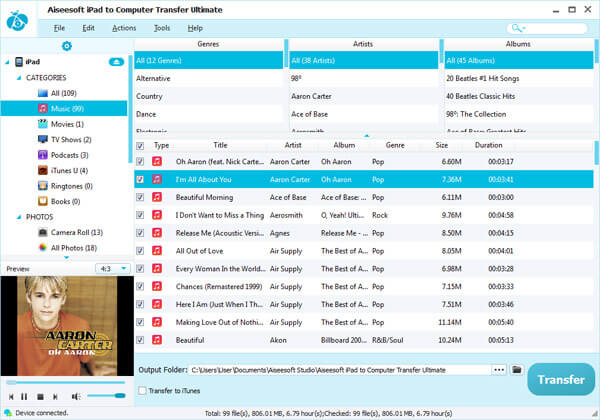The width and height of the screenshot is (600, 420).
Task: Filter by album 40 Beatles Classic Hits
Action: point(518,96)
